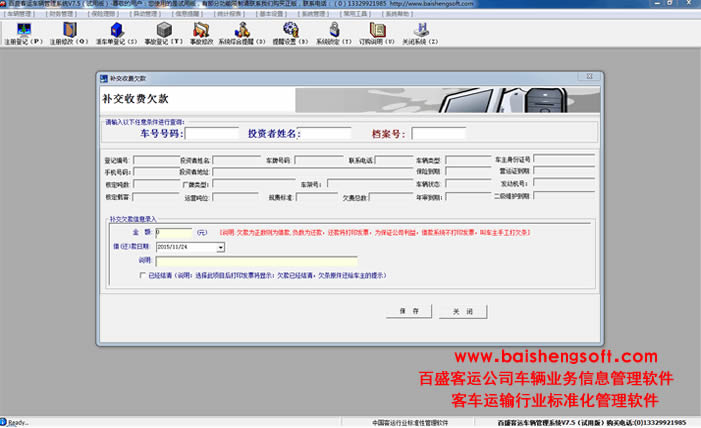Click the 关闭 button in the dialog
The height and width of the screenshot is (428, 701).
coord(463,311)
